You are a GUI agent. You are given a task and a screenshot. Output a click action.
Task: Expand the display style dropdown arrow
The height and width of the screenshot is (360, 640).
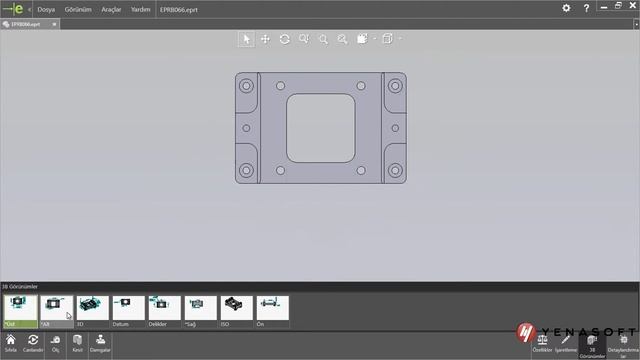pyautogui.click(x=375, y=39)
